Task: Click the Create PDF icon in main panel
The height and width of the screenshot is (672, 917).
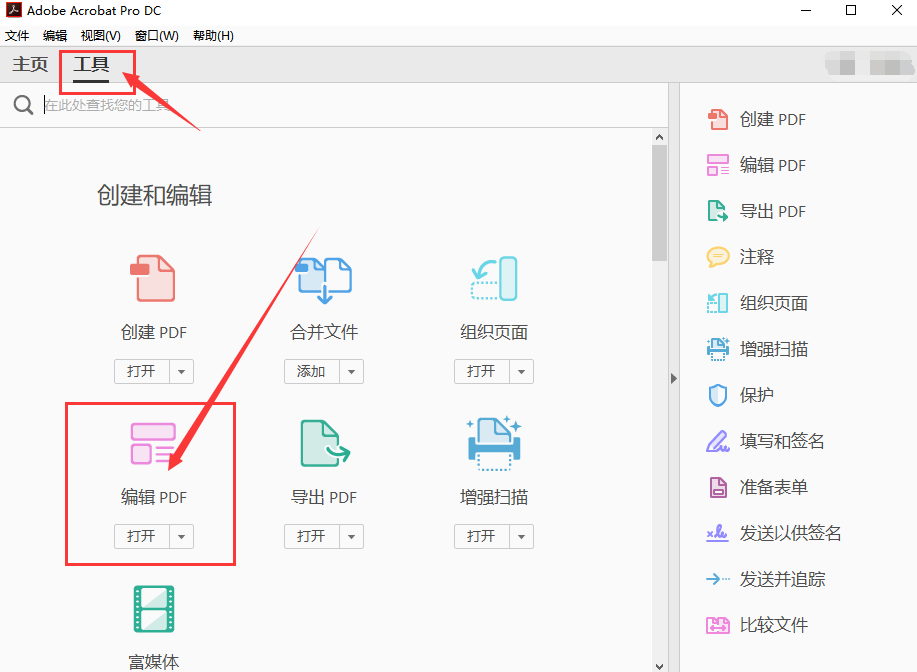Action: click(x=153, y=278)
